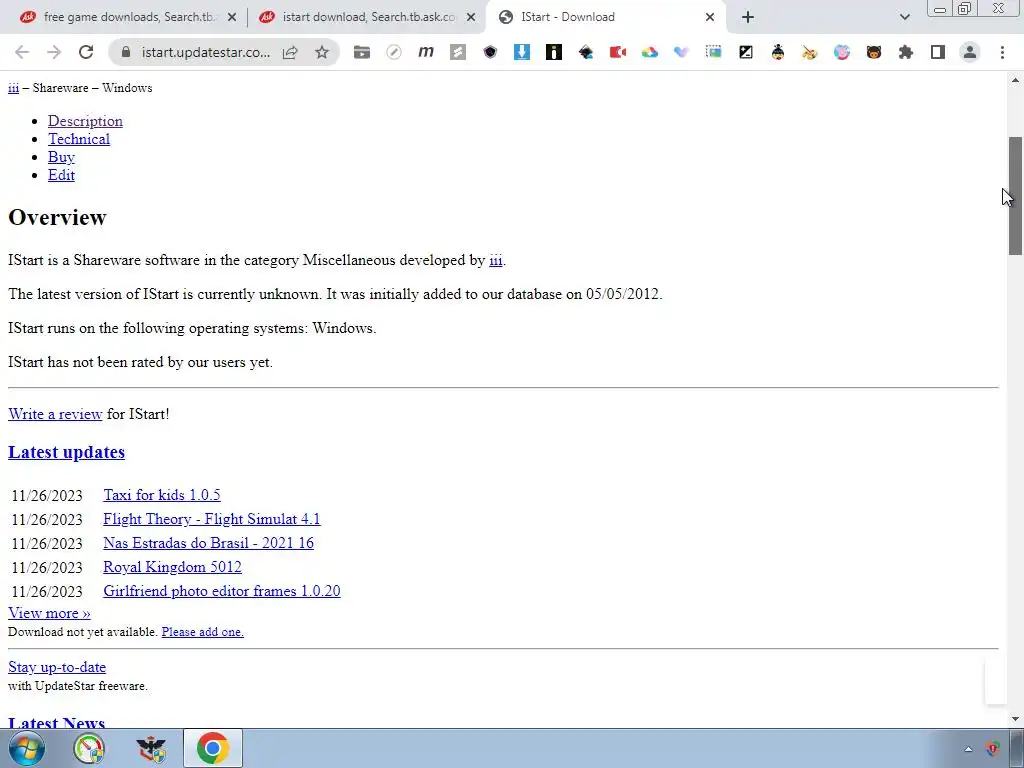The width and height of the screenshot is (1024, 768).
Task: Share this page via address bar icon
Action: (x=290, y=52)
